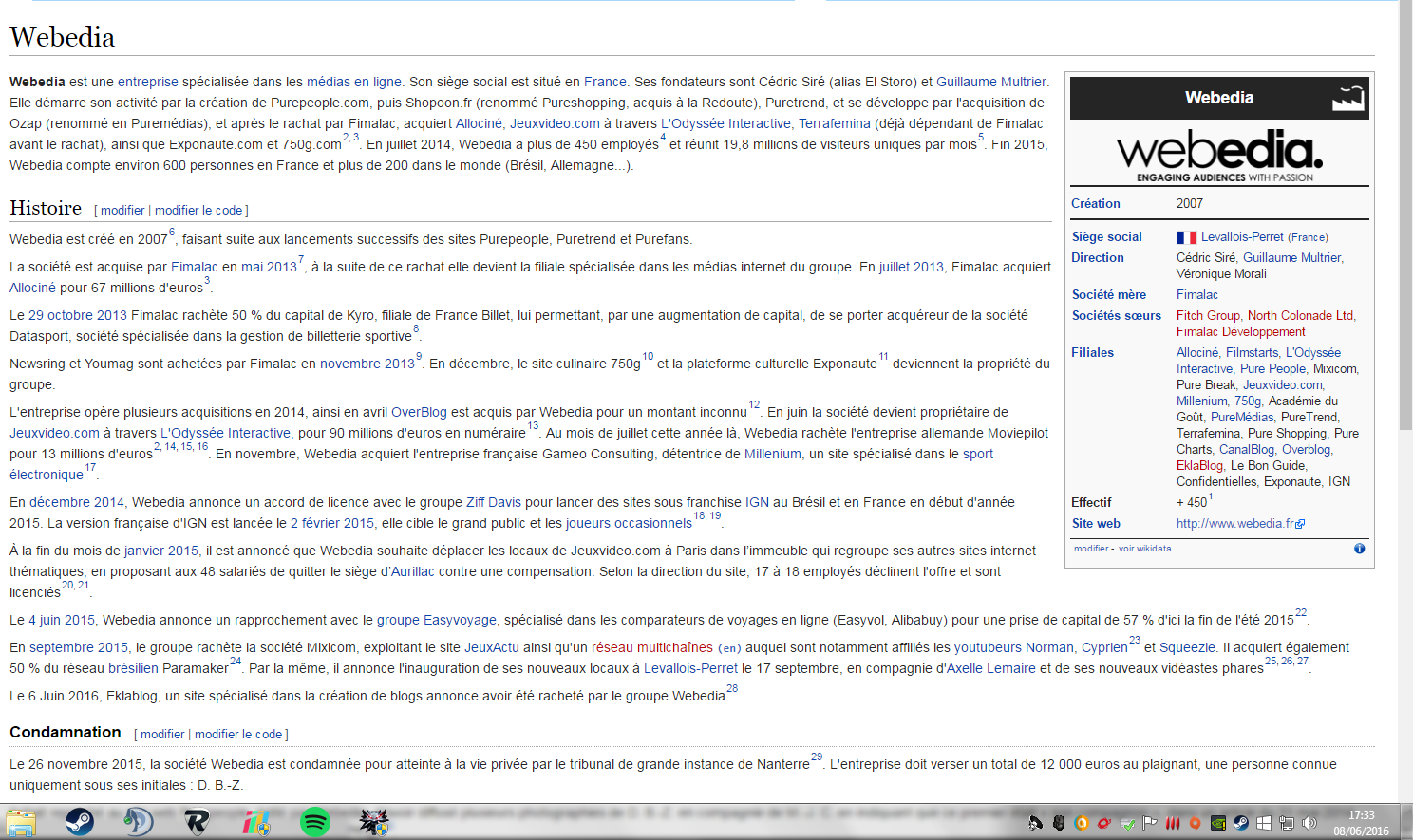The image size is (1413, 840).
Task: Open the Action Center flag icon
Action: tap(1150, 823)
